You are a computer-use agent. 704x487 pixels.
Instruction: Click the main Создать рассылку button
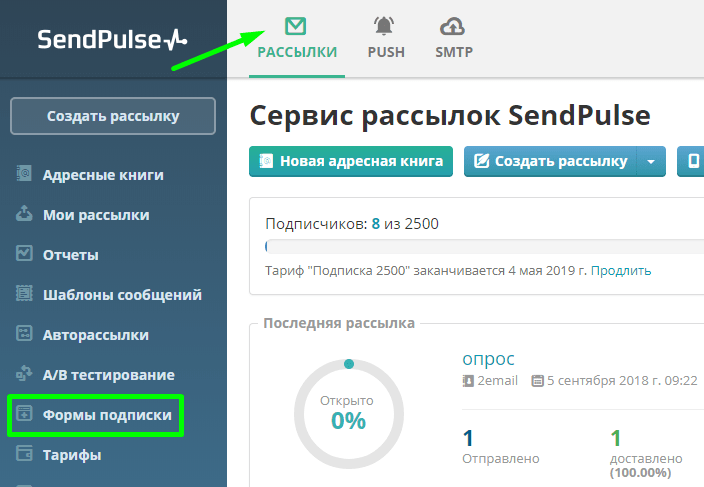tap(550, 161)
